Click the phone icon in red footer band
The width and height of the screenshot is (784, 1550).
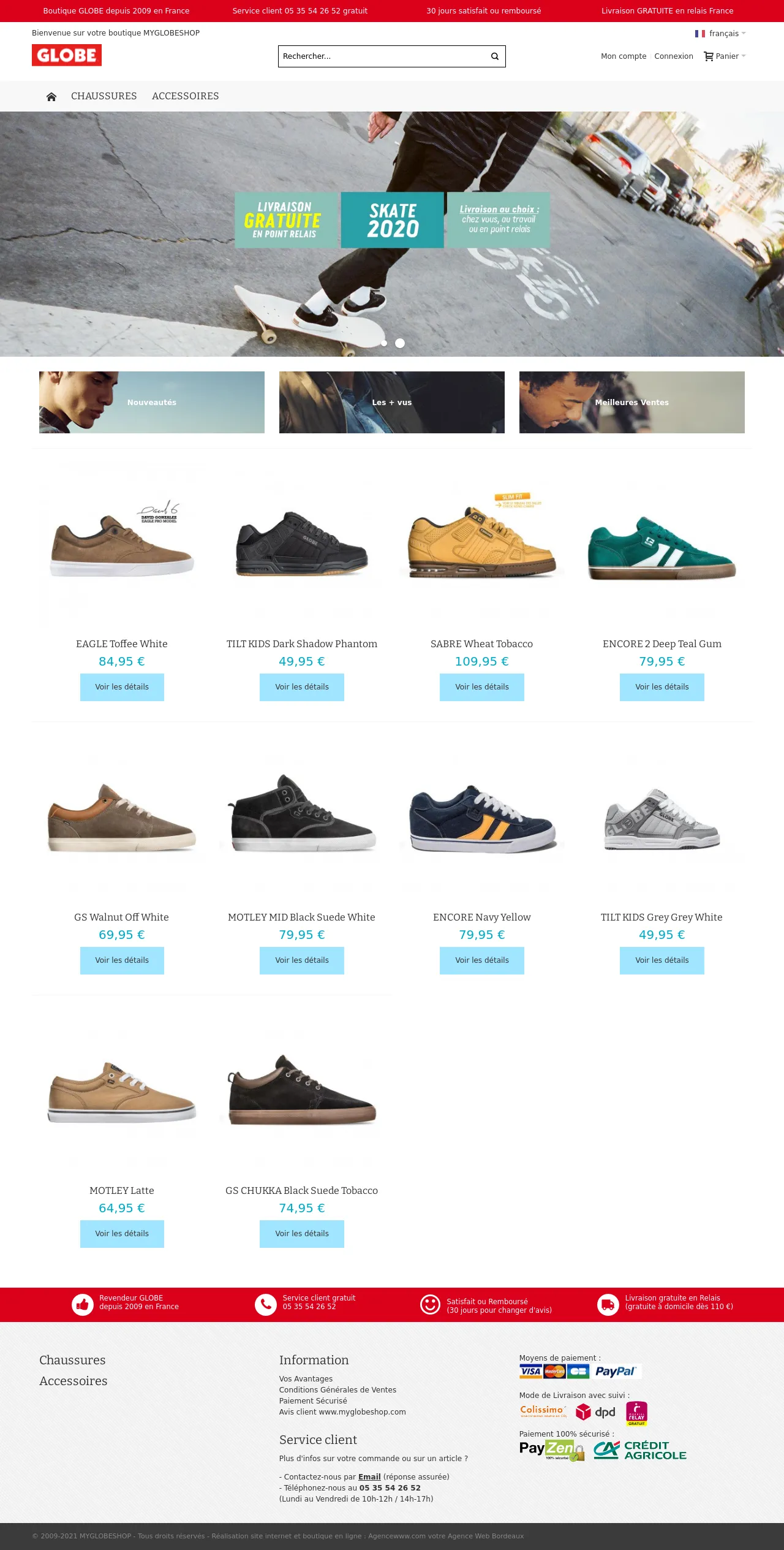266,1304
